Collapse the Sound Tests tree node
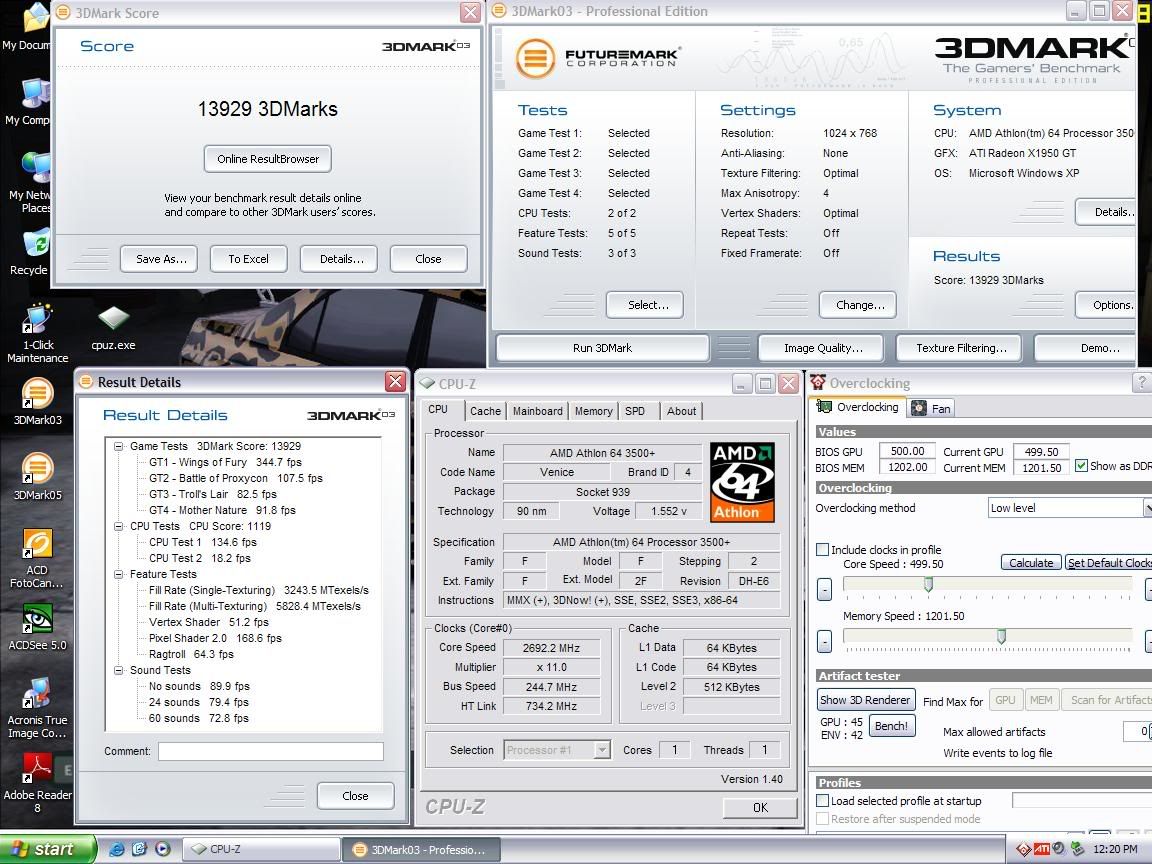Image resolution: width=1152 pixels, height=864 pixels. (119, 670)
